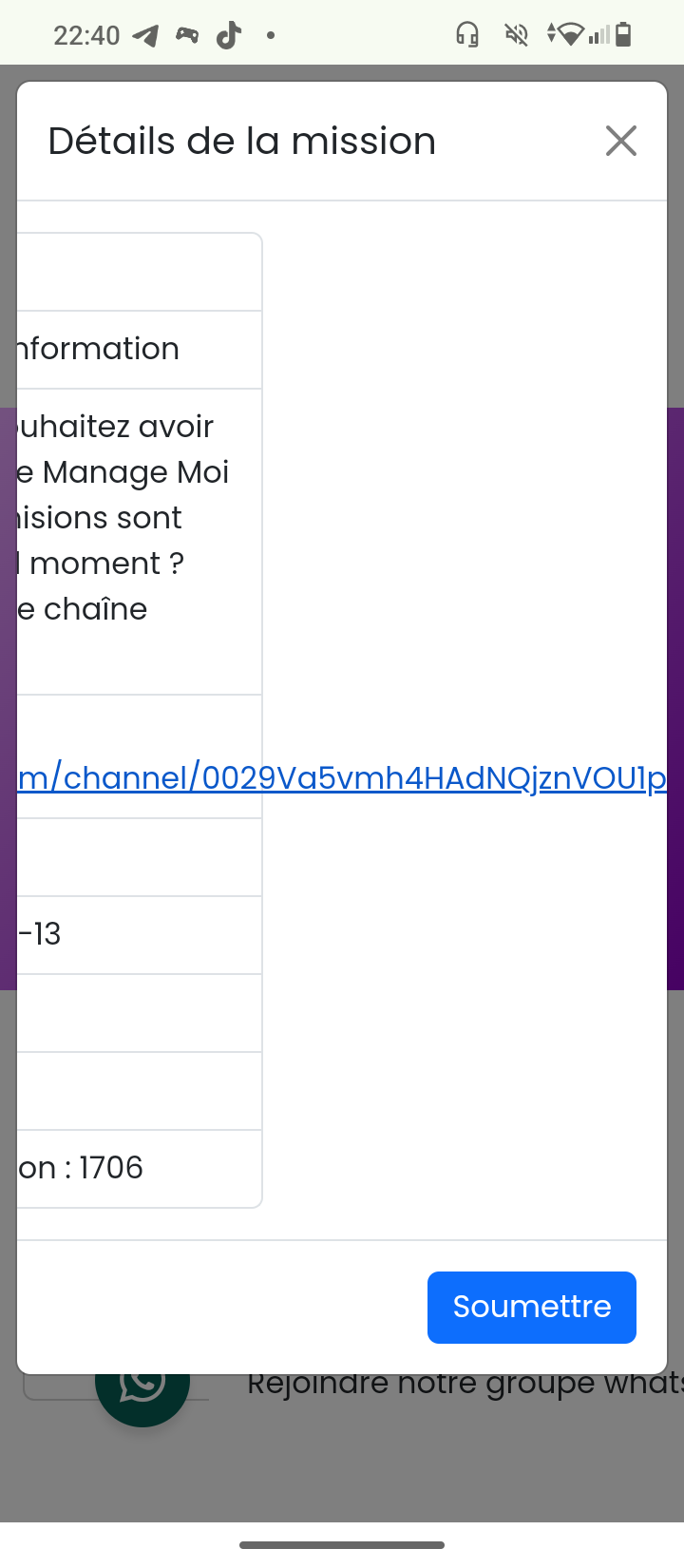
Task: Tap the 22:40 clock in status bar
Action: [86, 36]
